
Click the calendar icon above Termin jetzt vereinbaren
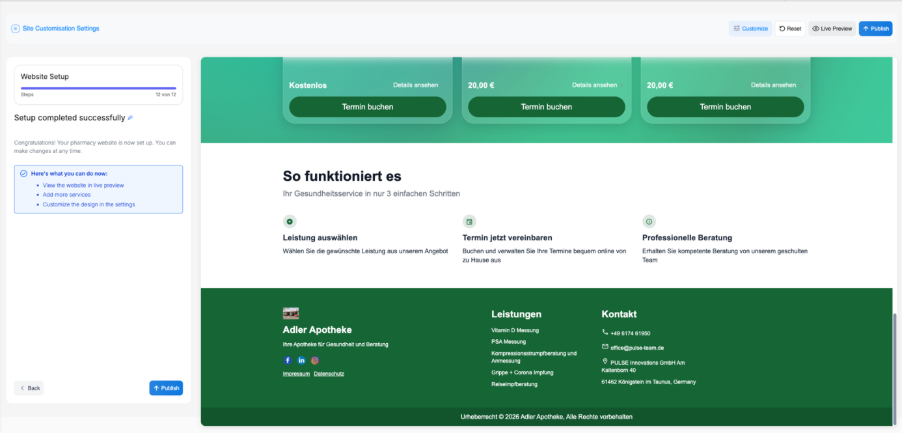(469, 222)
